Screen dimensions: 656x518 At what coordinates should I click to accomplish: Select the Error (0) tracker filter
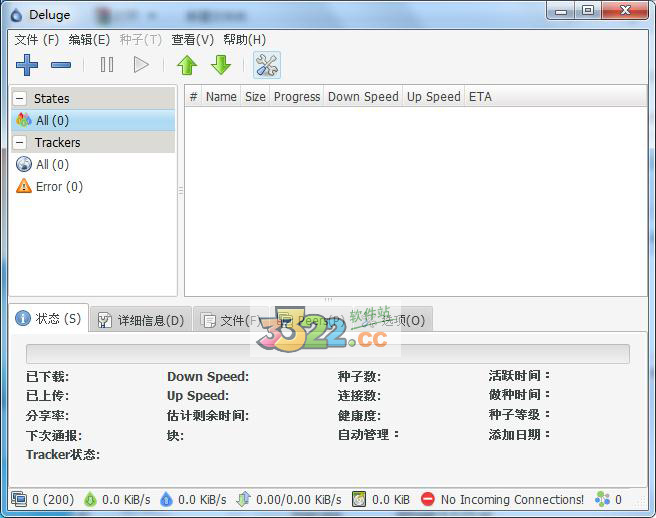93,187
